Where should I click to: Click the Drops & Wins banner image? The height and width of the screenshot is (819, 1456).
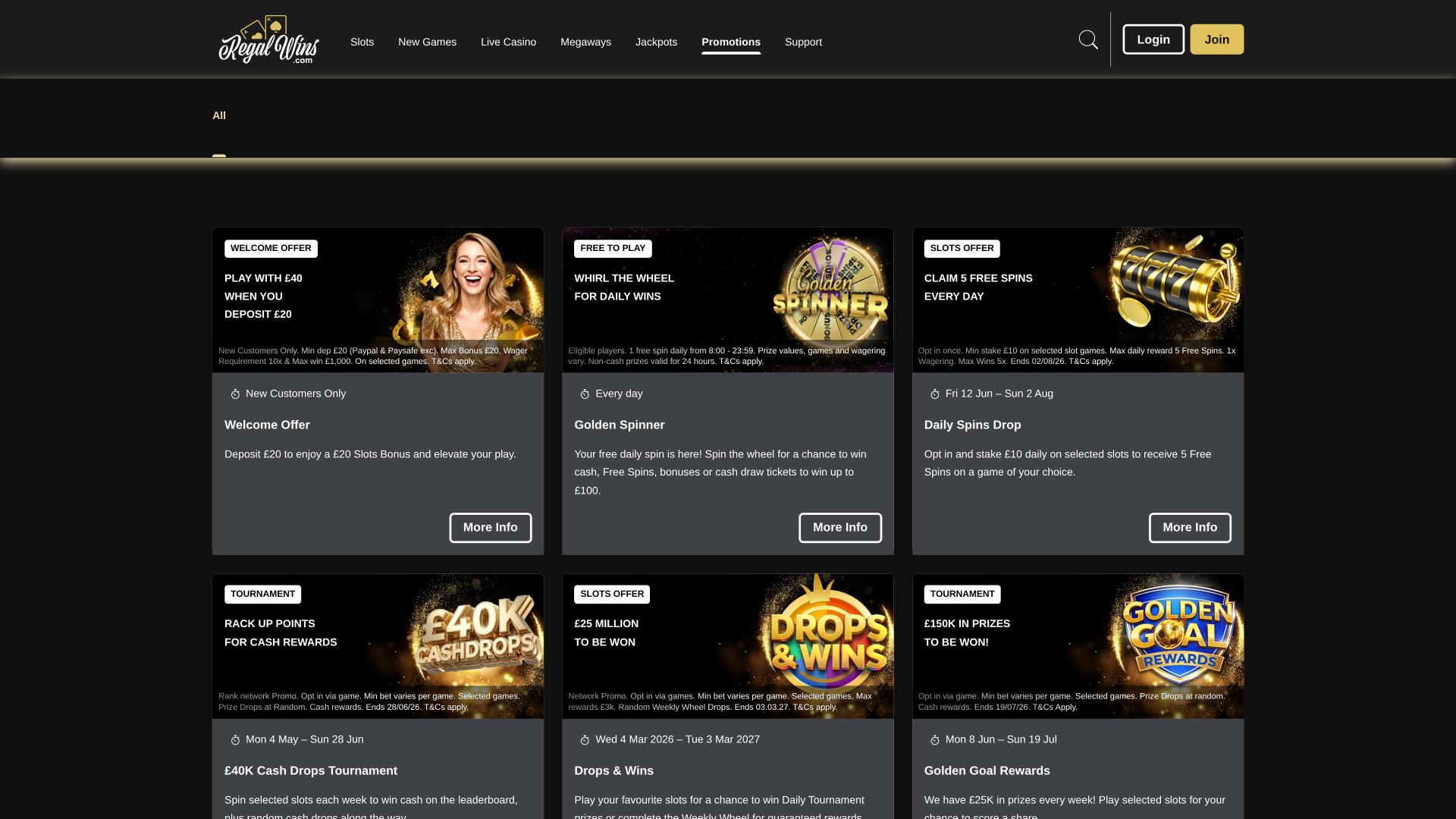728,646
